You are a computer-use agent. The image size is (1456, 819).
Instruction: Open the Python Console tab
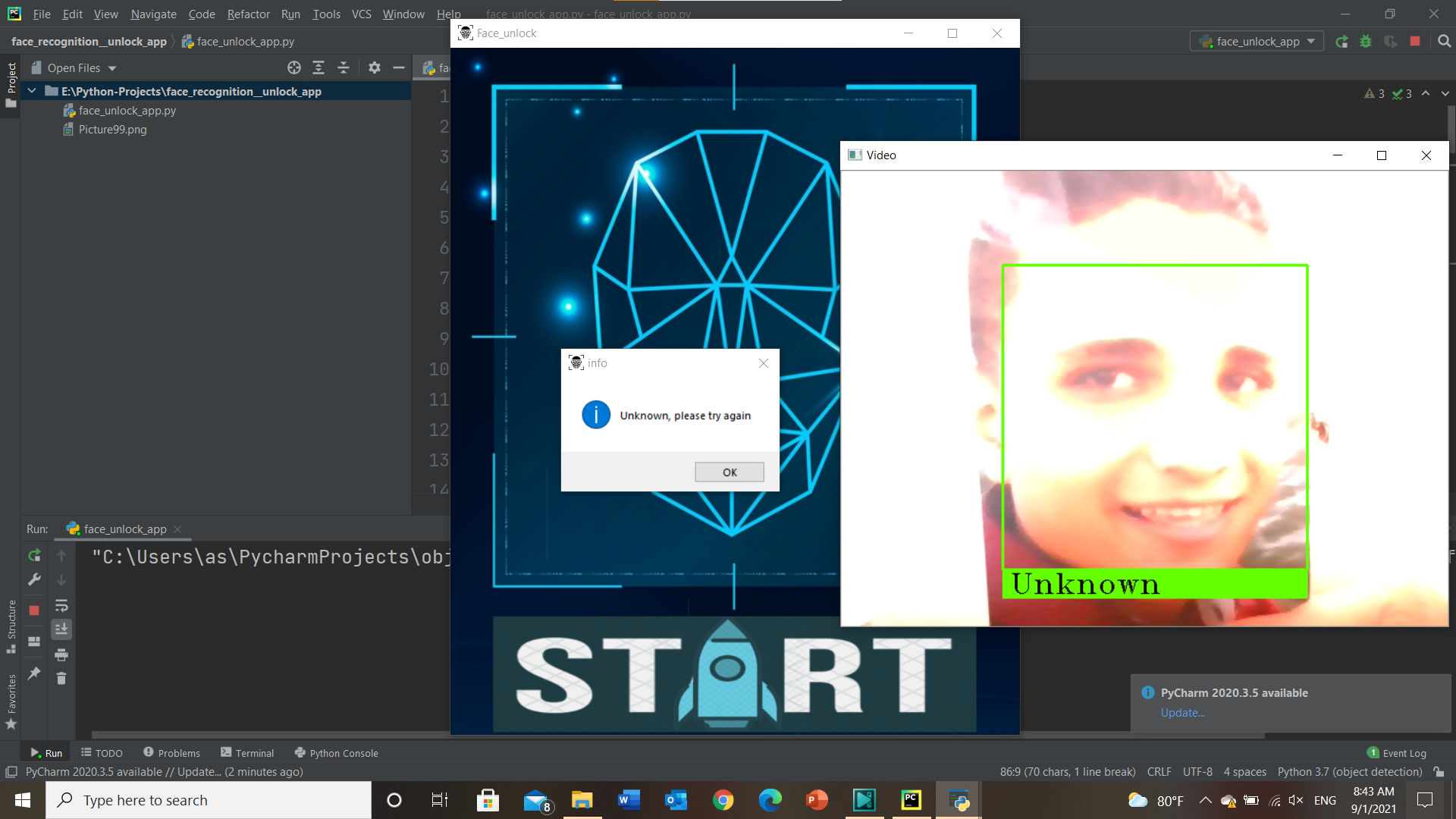tap(336, 753)
